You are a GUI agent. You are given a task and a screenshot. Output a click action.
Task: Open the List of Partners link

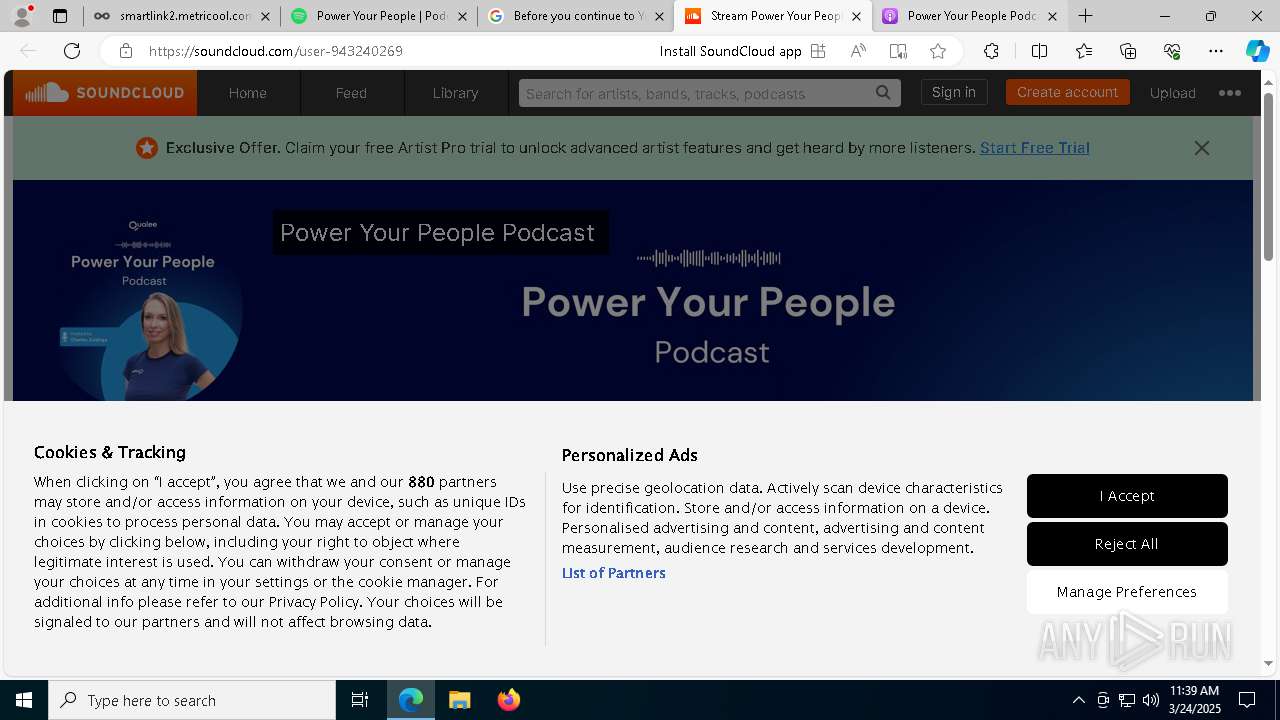tap(613, 573)
